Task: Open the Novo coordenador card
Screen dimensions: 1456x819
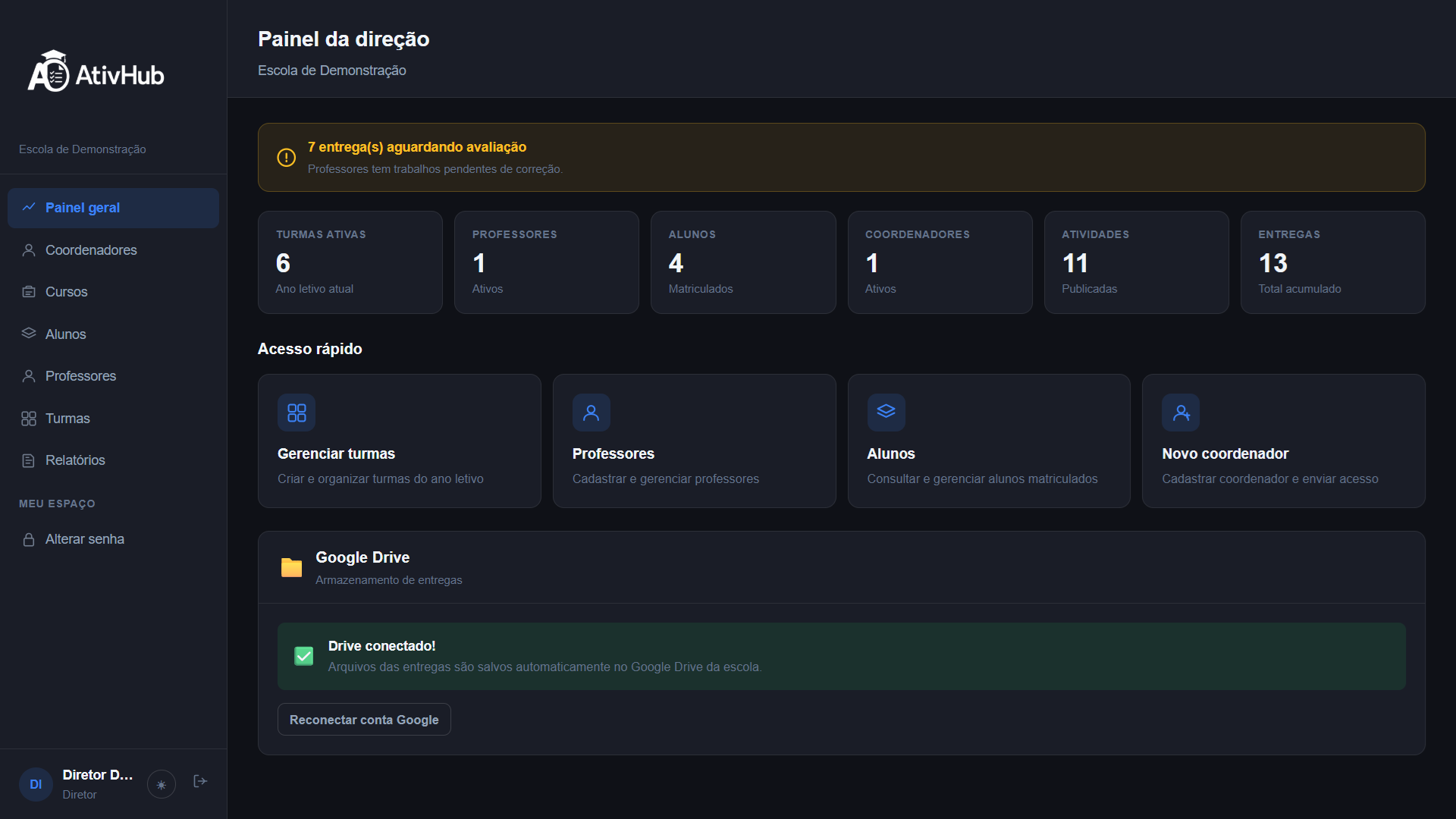Action: [1284, 441]
